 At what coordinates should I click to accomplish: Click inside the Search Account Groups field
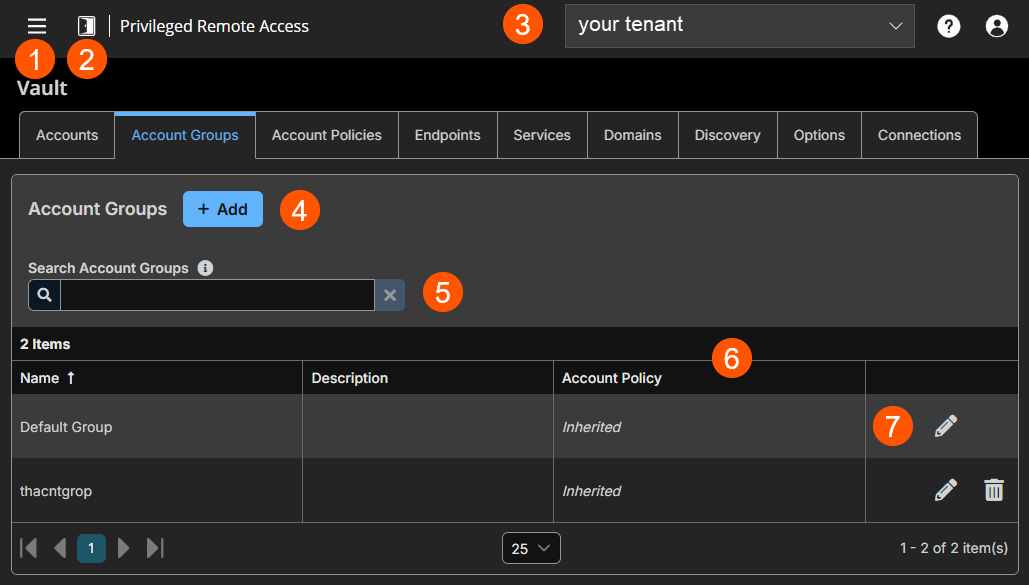coord(215,295)
